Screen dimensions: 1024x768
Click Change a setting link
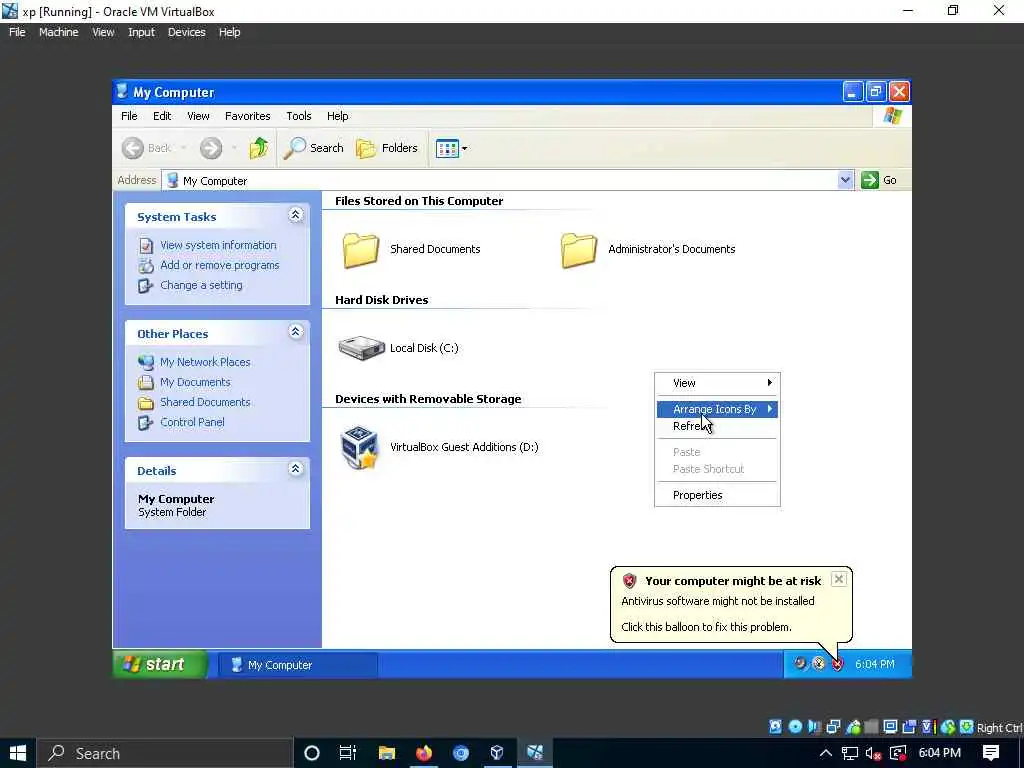(201, 285)
